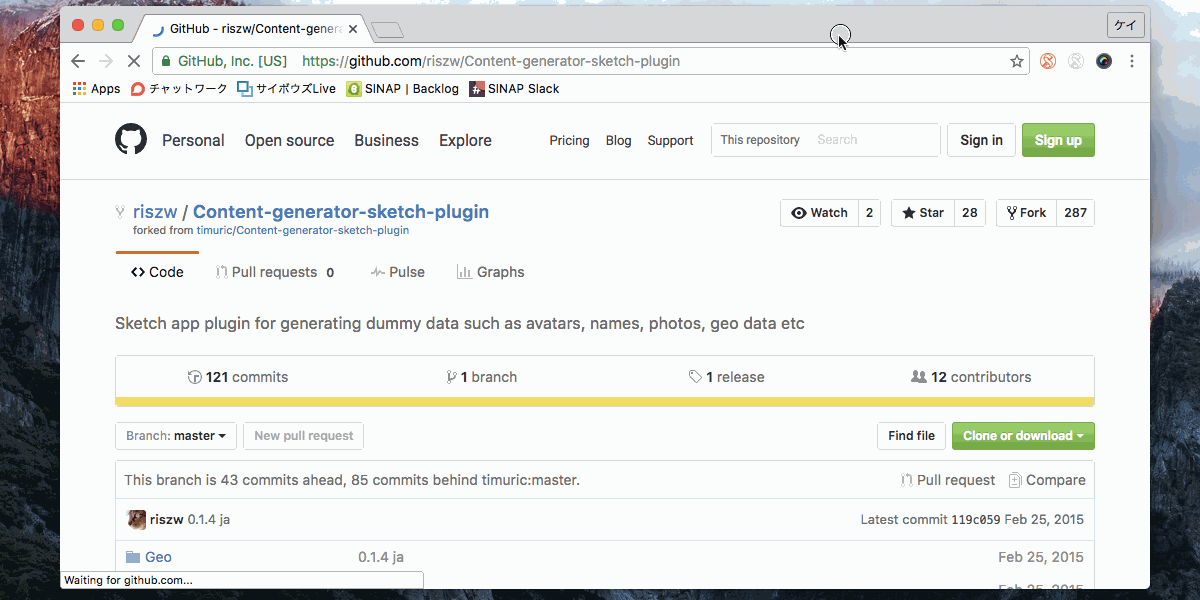Go to Blog page

(x=618, y=141)
